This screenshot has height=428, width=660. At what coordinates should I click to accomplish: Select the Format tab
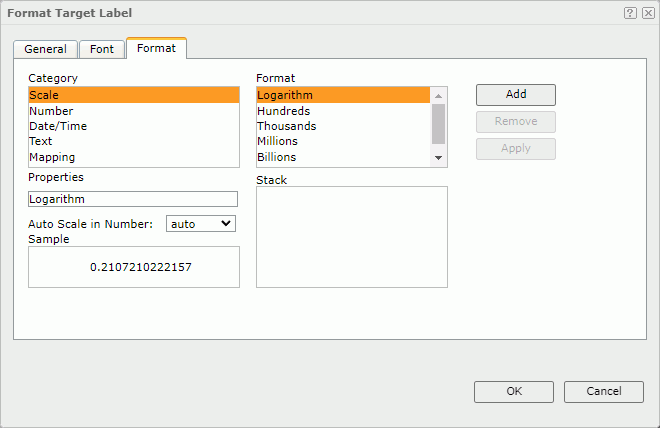pos(156,48)
